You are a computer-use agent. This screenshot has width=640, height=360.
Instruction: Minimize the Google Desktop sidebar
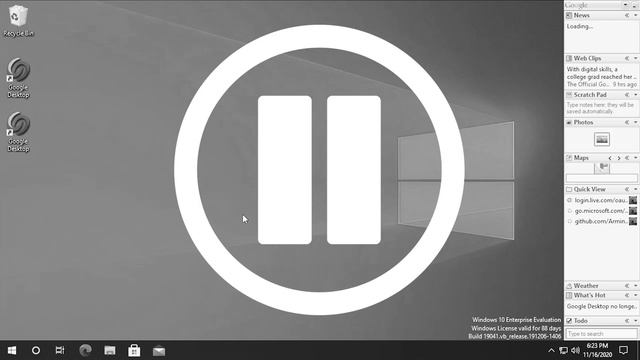point(635,5)
